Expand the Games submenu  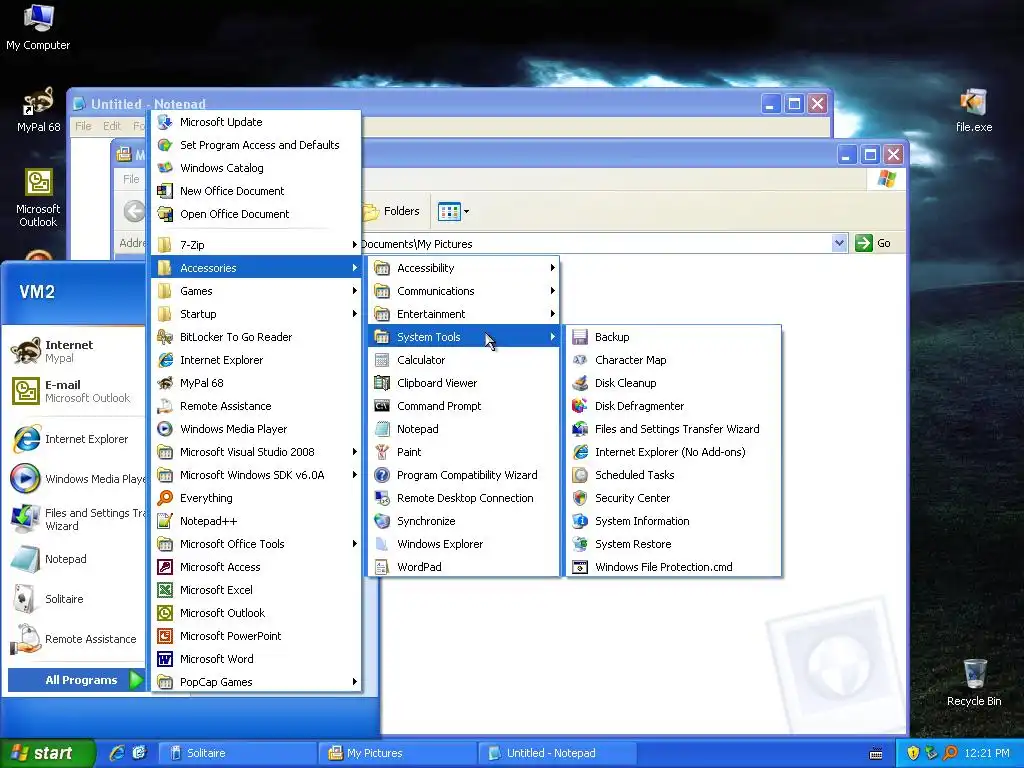click(x=256, y=291)
